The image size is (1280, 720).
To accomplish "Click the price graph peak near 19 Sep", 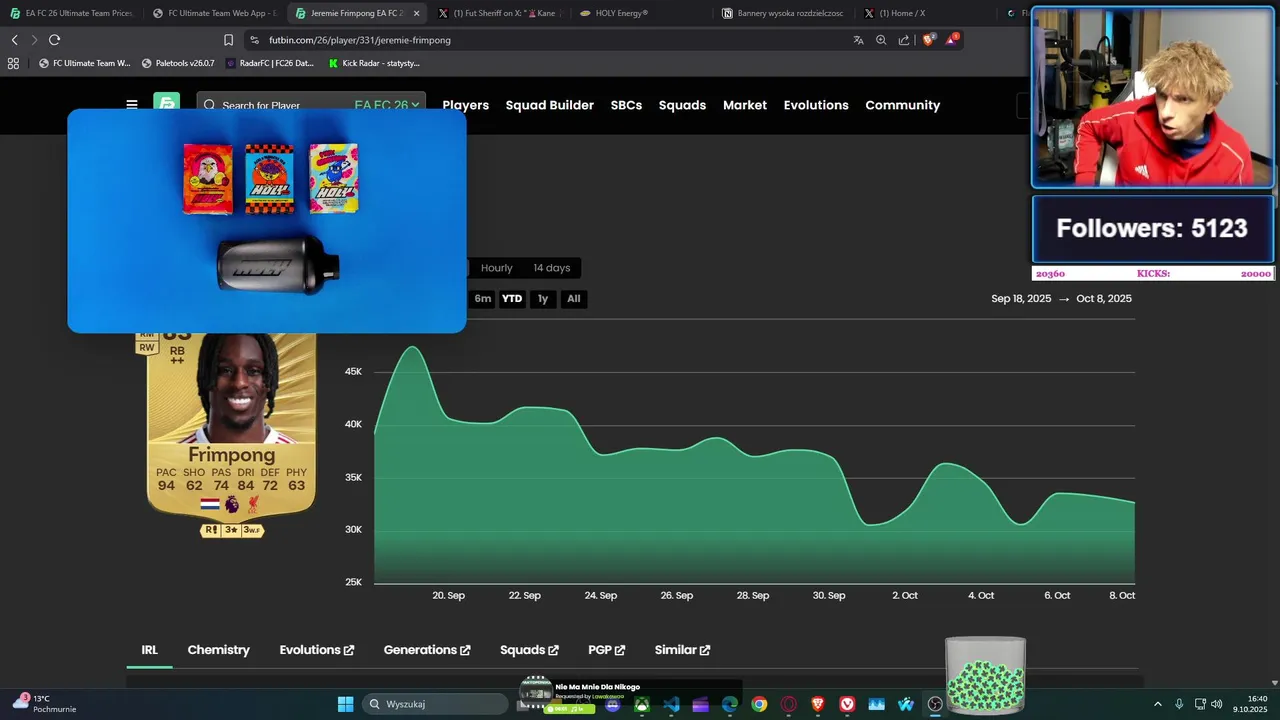I will pos(413,347).
